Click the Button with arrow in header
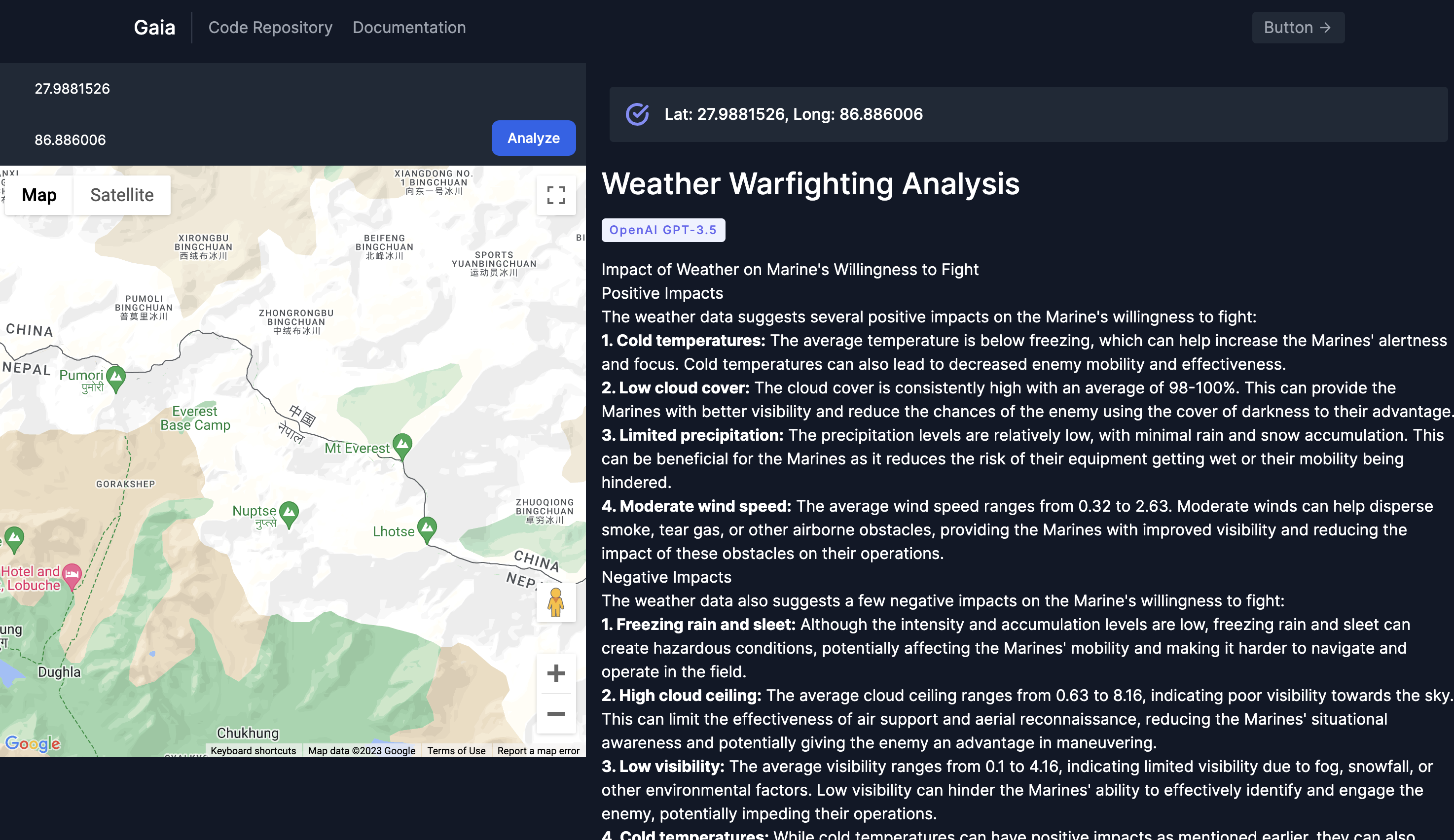Screen dimensions: 1454x840 pyautogui.click(x=1298, y=28)
